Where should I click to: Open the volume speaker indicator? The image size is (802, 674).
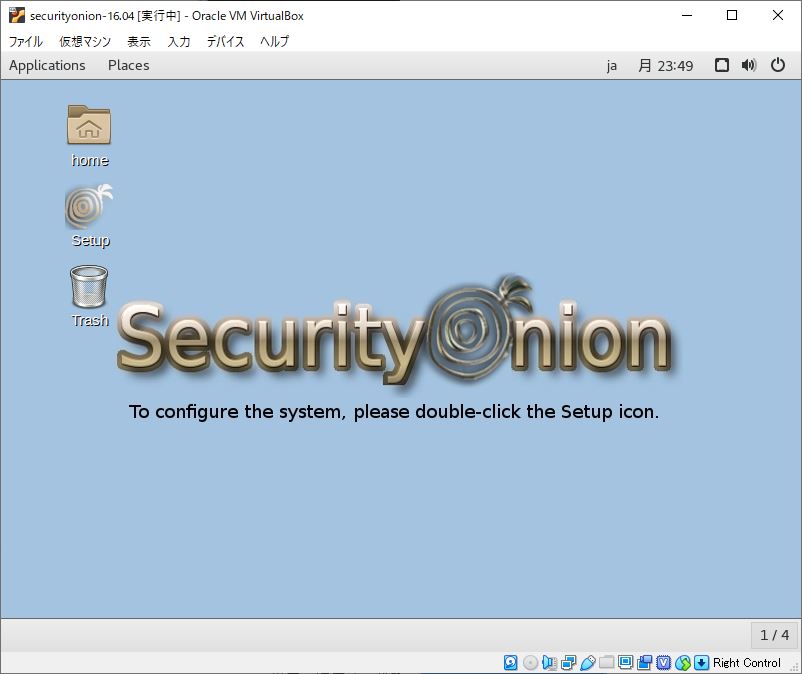point(749,65)
